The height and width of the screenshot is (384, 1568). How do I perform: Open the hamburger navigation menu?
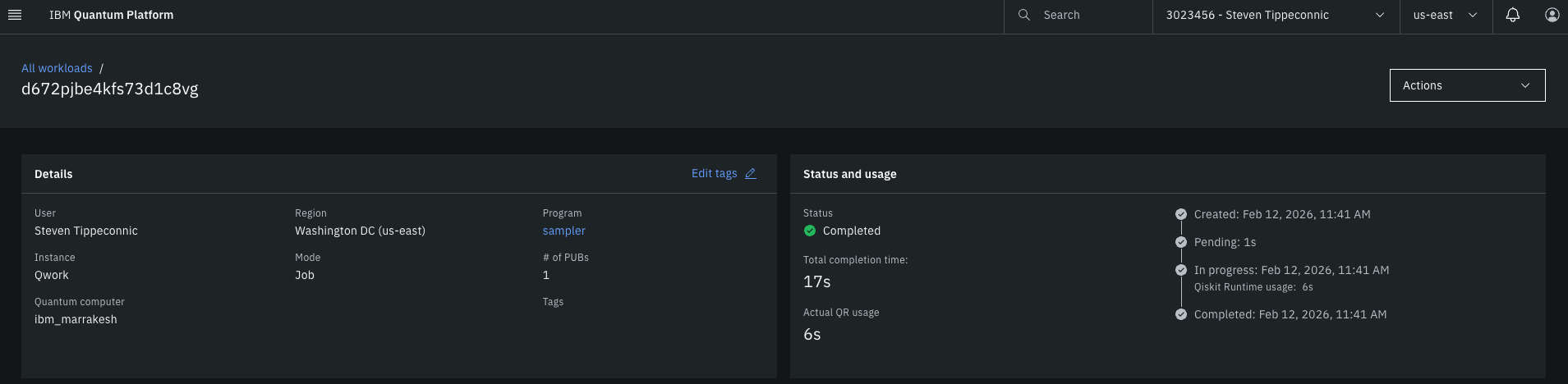click(14, 15)
